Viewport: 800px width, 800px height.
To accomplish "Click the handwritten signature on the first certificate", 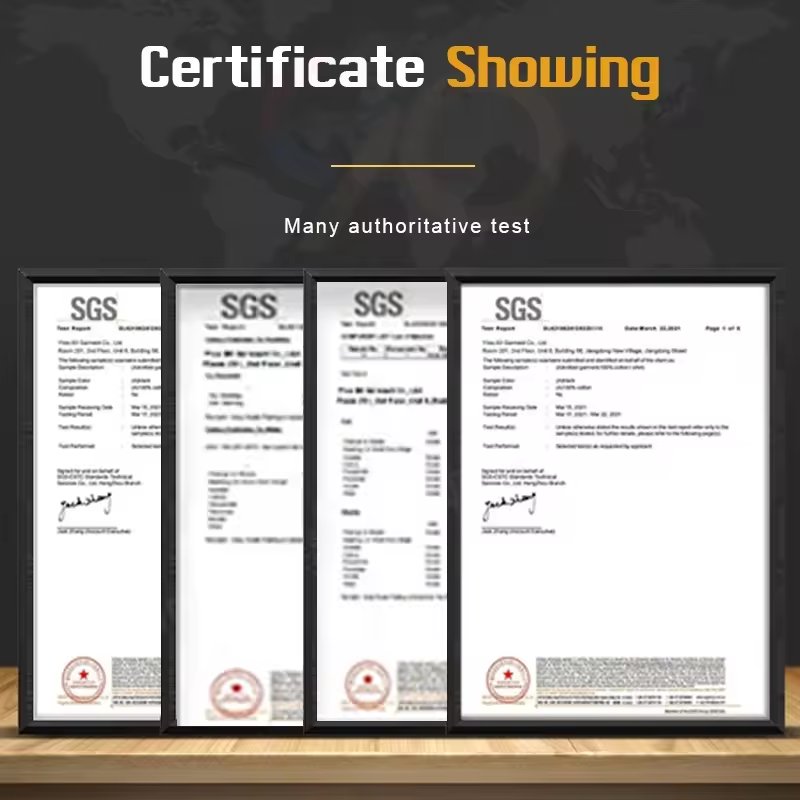I will point(85,506).
